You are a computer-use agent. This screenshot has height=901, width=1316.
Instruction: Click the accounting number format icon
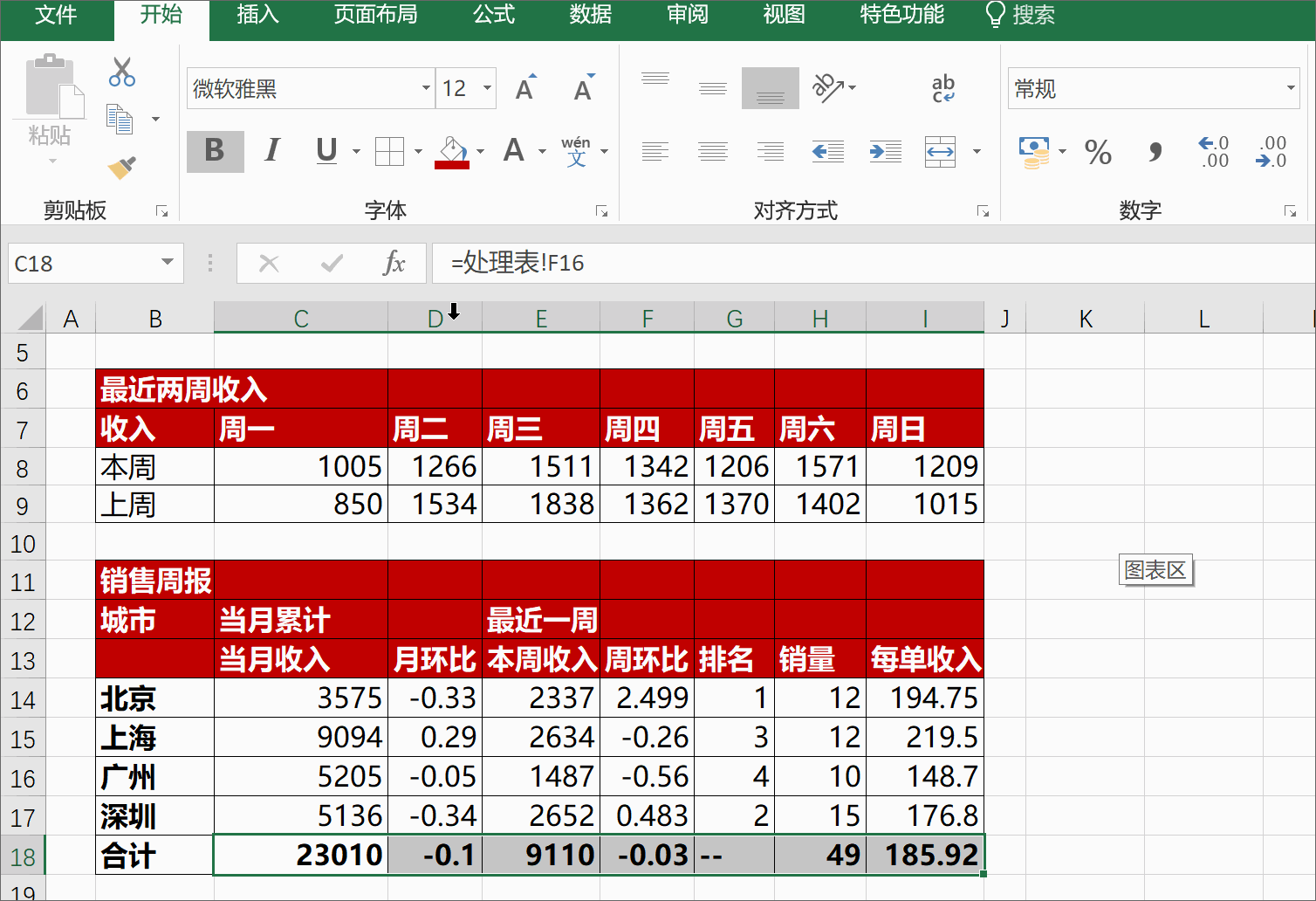(x=1036, y=153)
